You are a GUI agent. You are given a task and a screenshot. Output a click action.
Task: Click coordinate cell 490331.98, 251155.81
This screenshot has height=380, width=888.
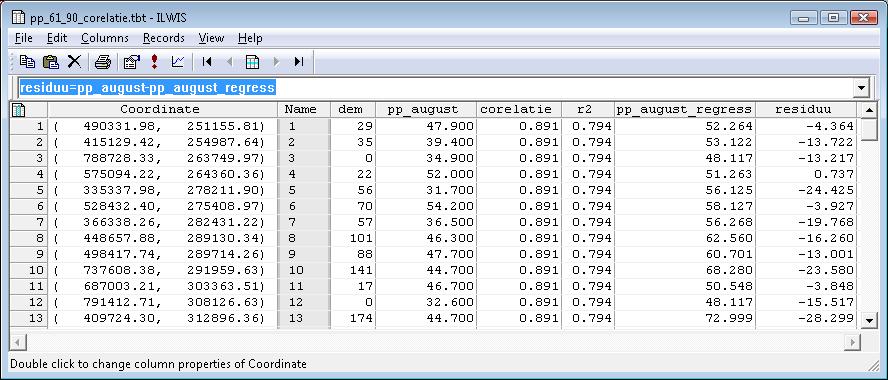163,126
